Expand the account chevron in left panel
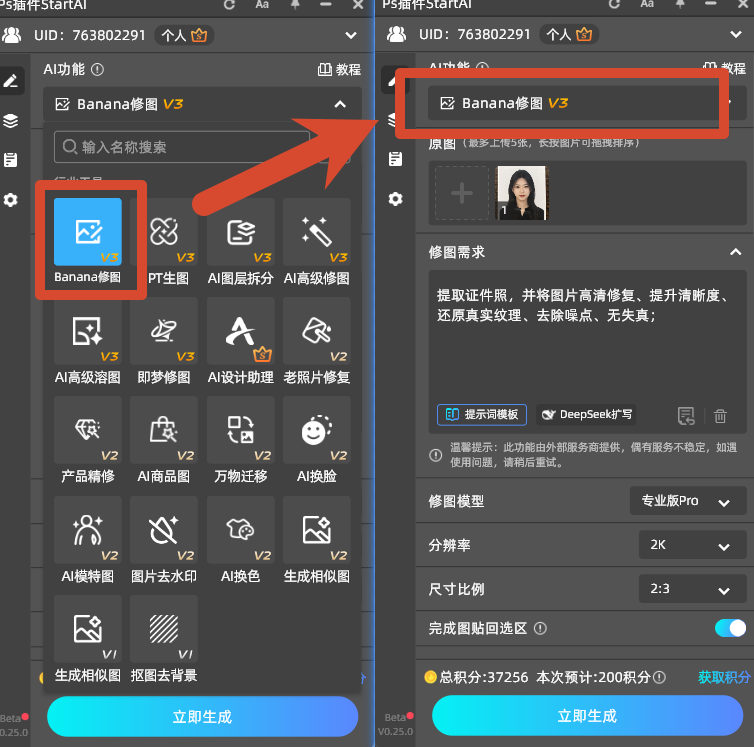754x747 pixels. pyautogui.click(x=351, y=35)
